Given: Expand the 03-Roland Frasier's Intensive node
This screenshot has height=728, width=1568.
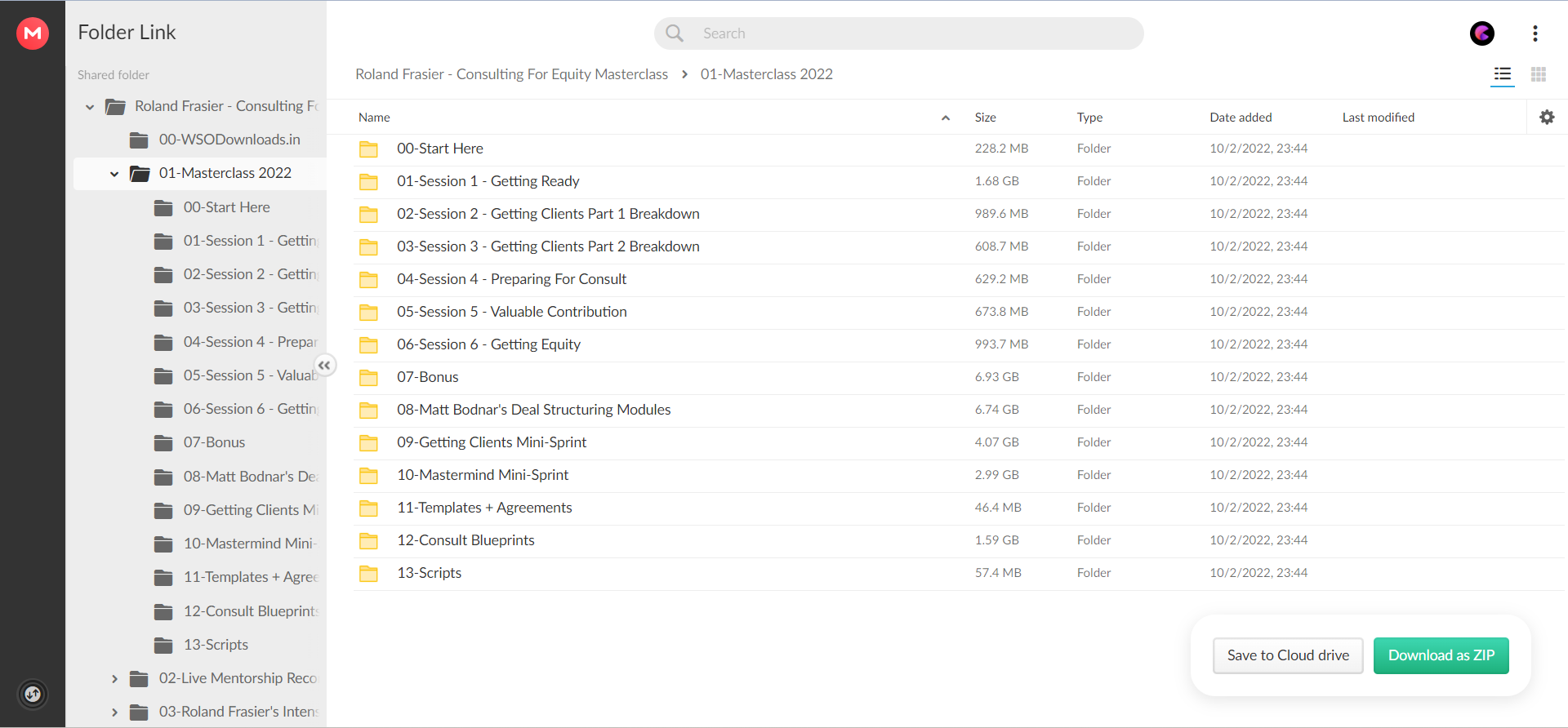Looking at the screenshot, I should [x=114, y=712].
